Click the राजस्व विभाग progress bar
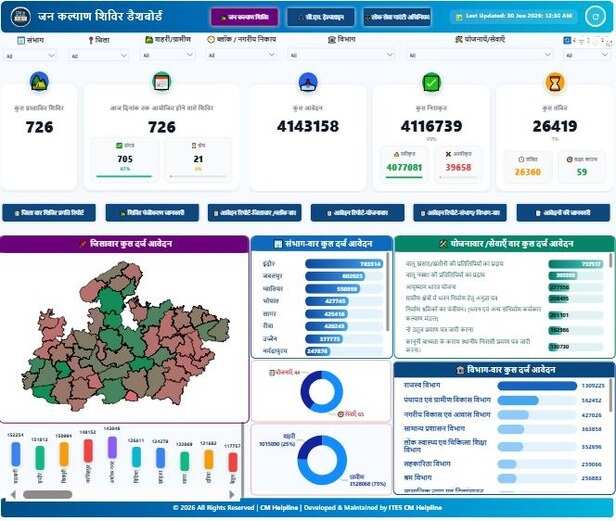 (537, 386)
